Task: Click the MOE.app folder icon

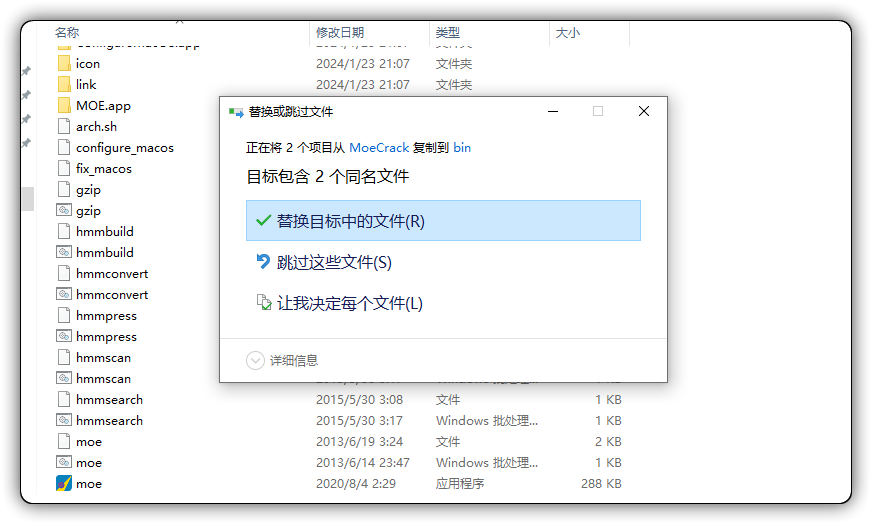Action: 64,105
